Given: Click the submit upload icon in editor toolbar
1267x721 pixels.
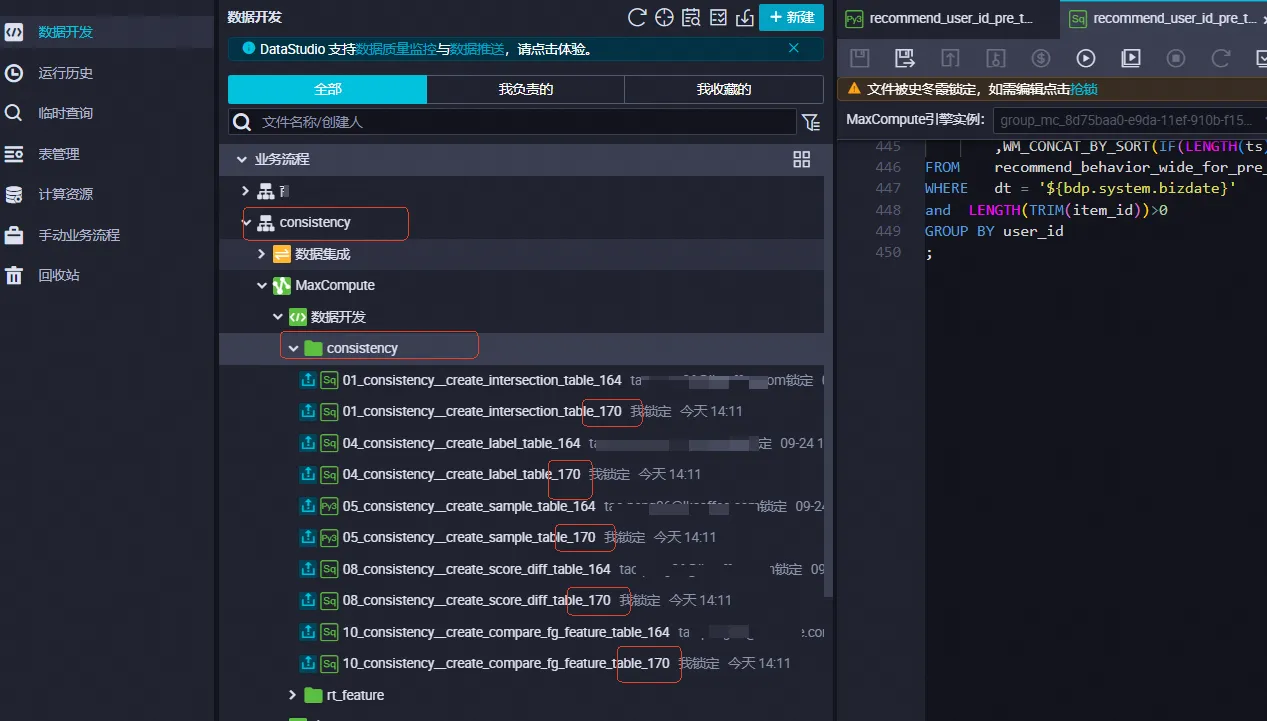Looking at the screenshot, I should point(950,58).
